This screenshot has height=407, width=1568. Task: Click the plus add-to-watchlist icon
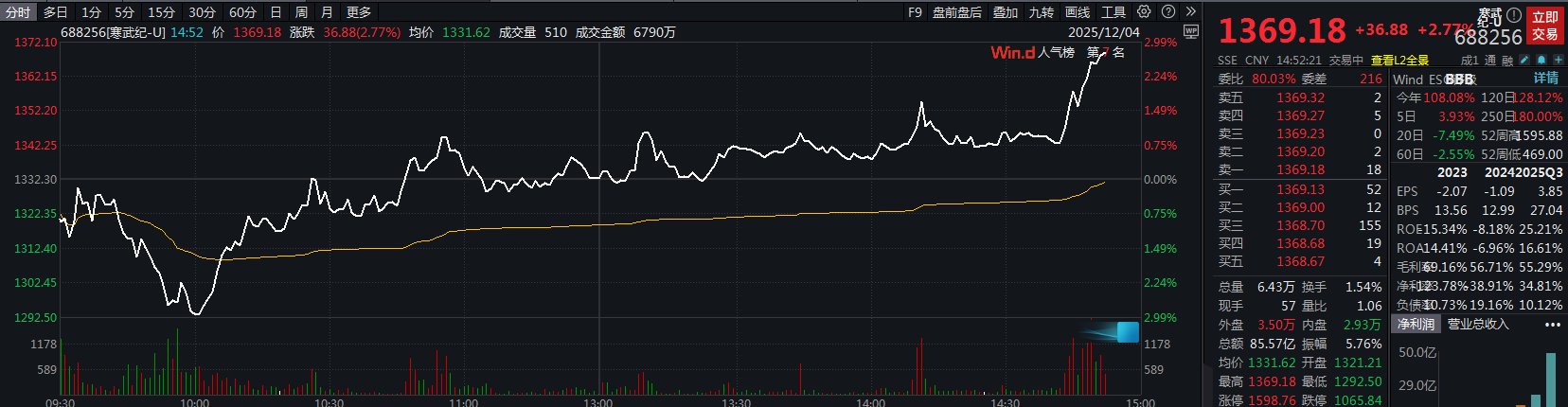click(1558, 60)
